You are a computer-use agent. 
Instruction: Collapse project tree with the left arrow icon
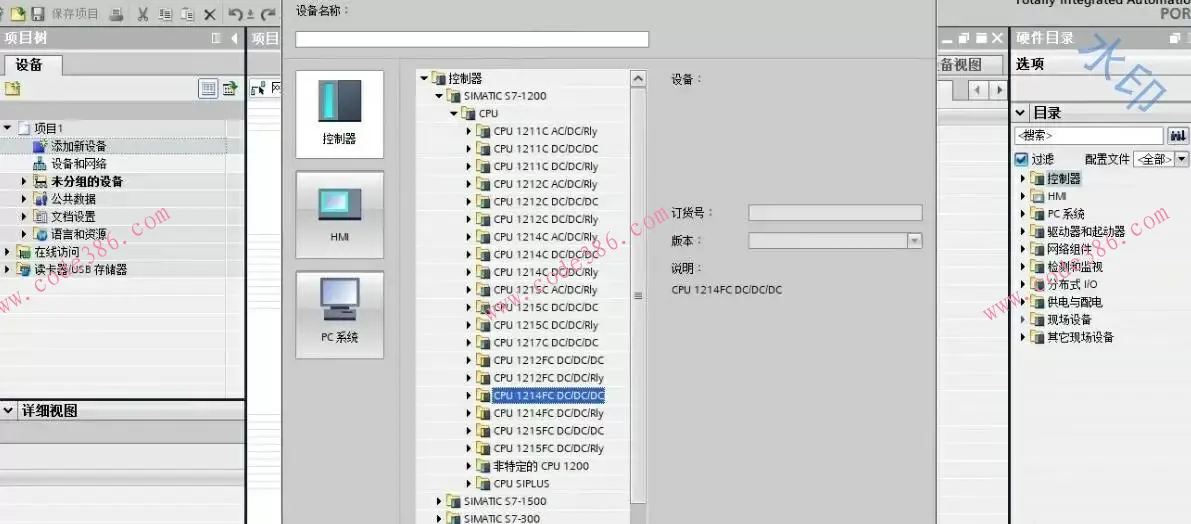[234, 38]
